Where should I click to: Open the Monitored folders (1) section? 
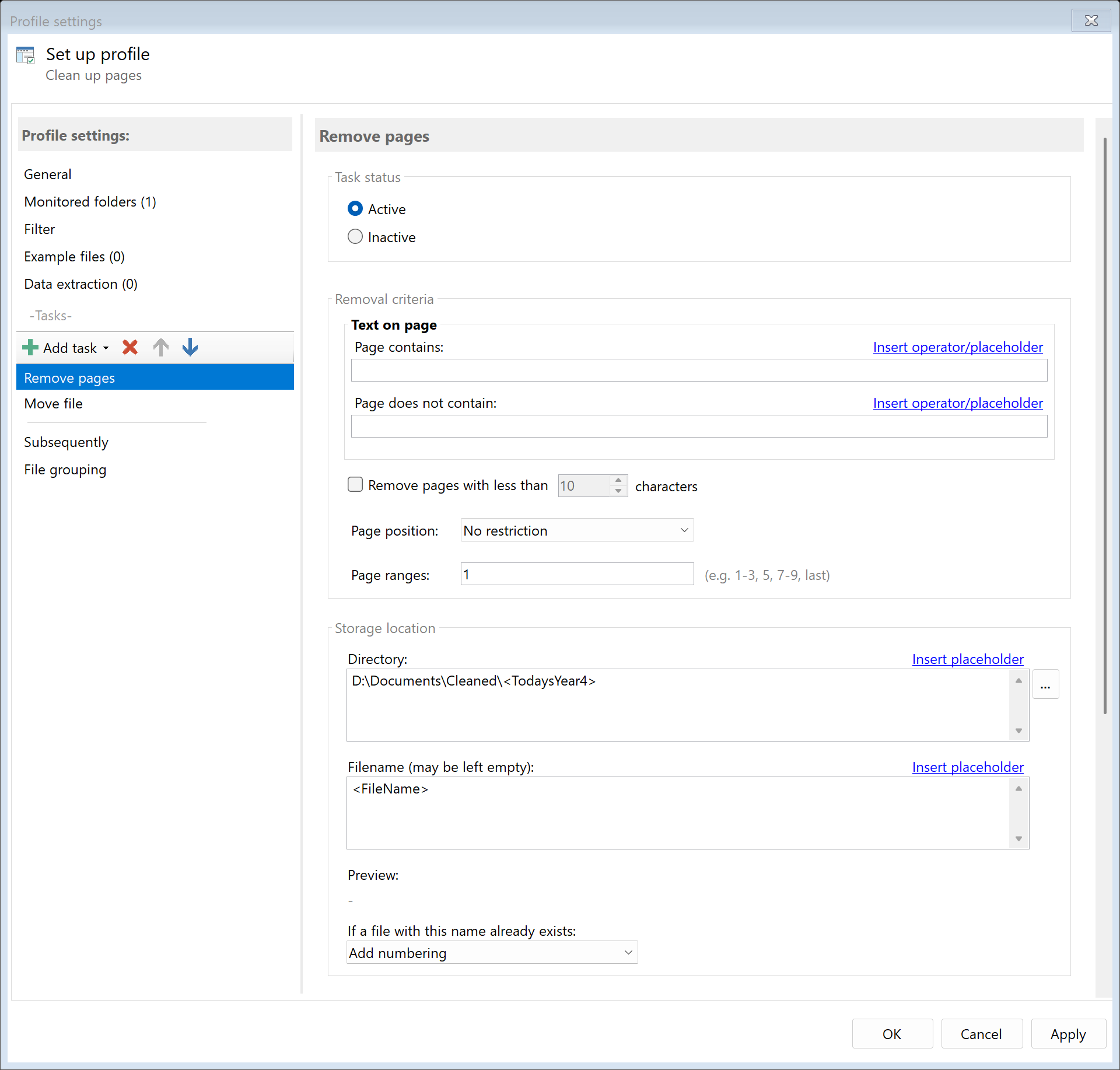pyautogui.click(x=90, y=202)
